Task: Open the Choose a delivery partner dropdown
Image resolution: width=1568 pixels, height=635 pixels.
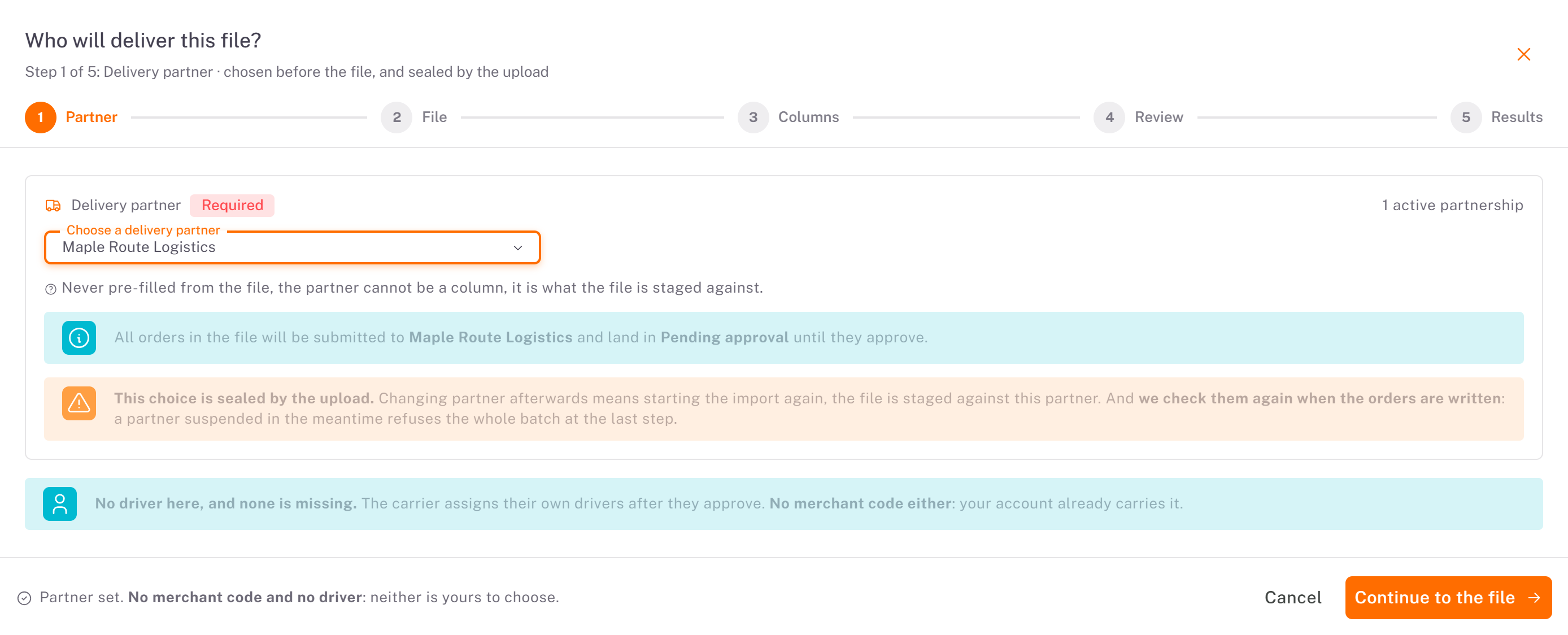Action: click(x=292, y=247)
